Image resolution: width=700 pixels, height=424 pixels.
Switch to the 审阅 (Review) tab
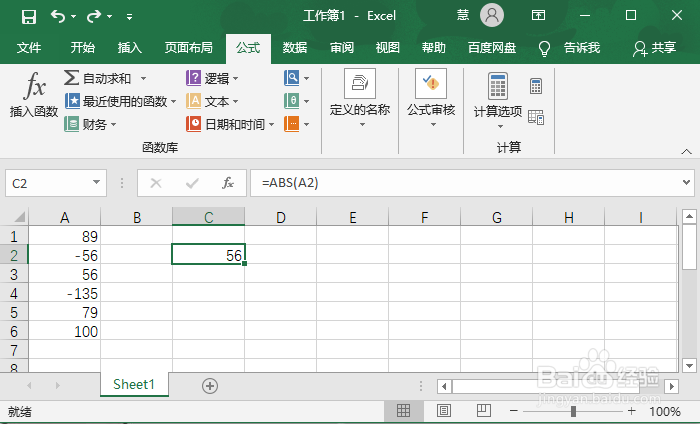[342, 47]
